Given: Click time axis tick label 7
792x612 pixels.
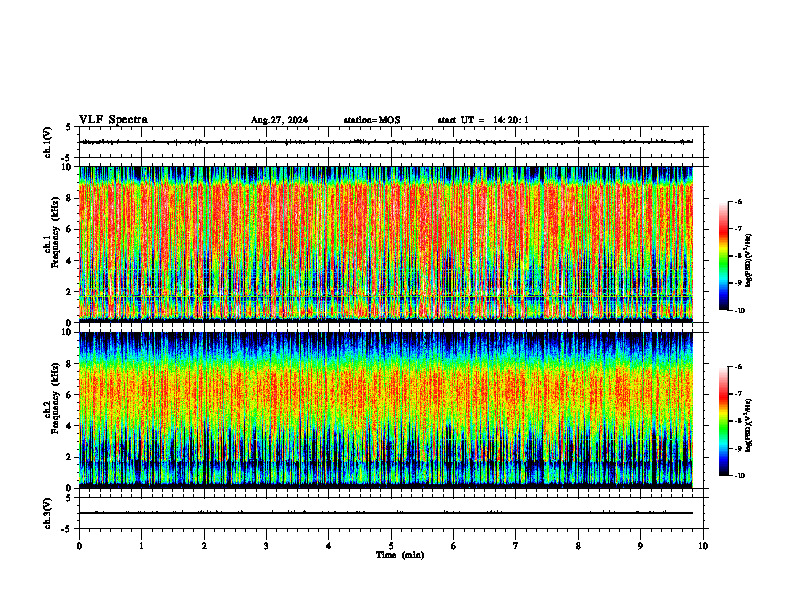Looking at the screenshot, I should (x=516, y=546).
